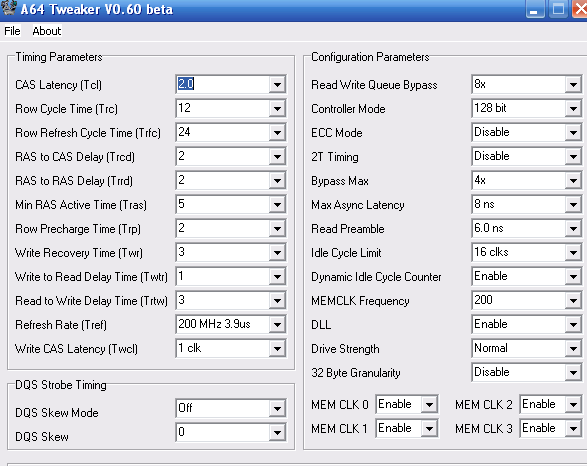
Task: Open the About menu
Action: pyautogui.click(x=46, y=31)
